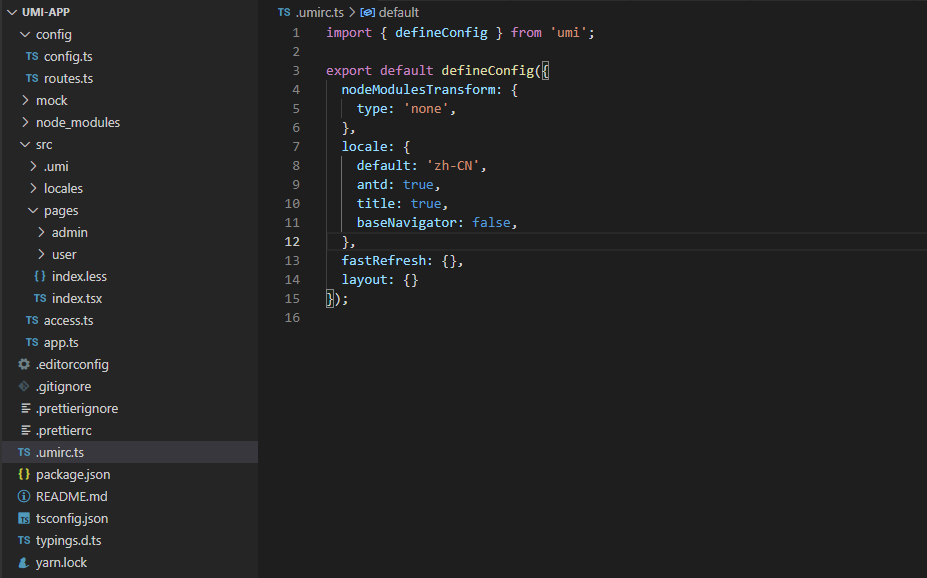Expand the locales folder chevron

[x=33, y=189]
